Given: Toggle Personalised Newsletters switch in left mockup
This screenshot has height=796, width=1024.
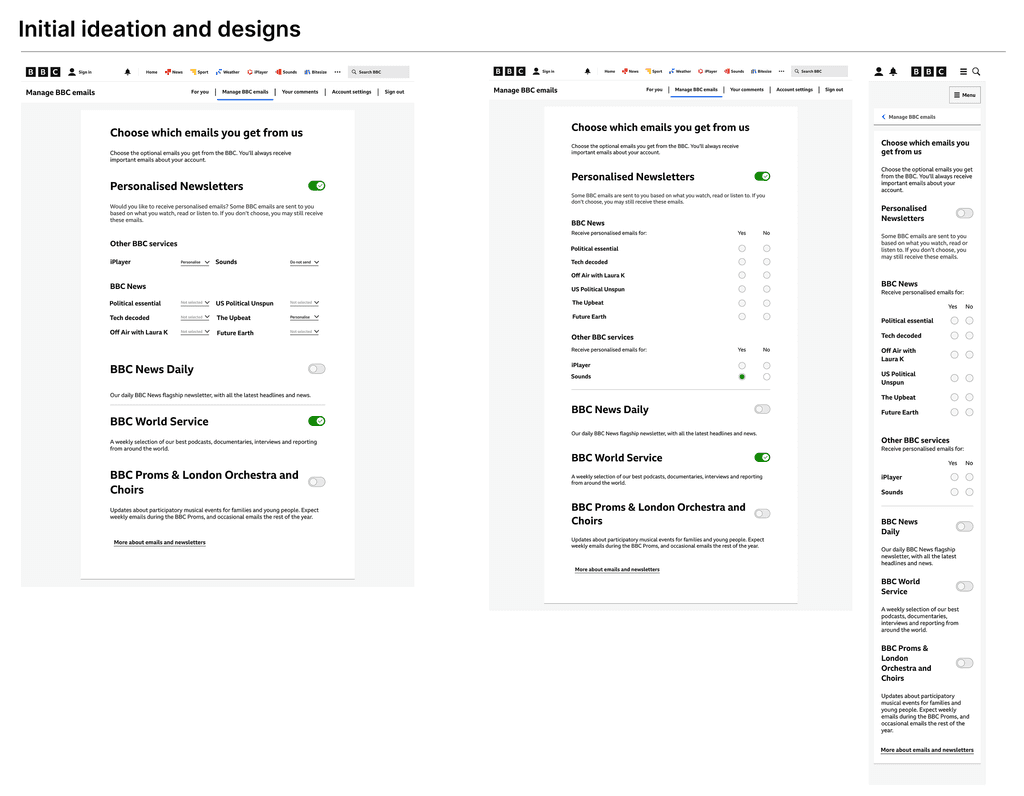Looking at the screenshot, I should point(317,186).
